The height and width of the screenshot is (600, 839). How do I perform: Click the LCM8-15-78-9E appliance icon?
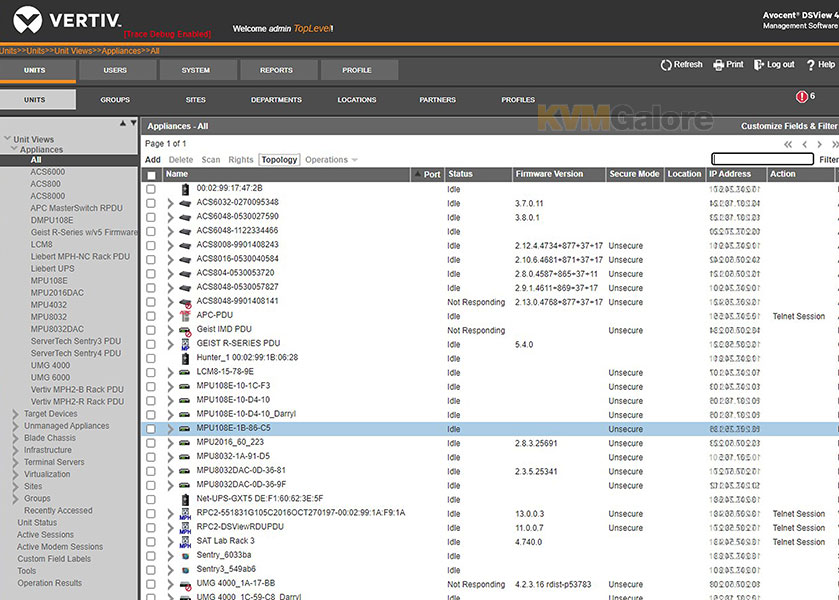point(185,372)
